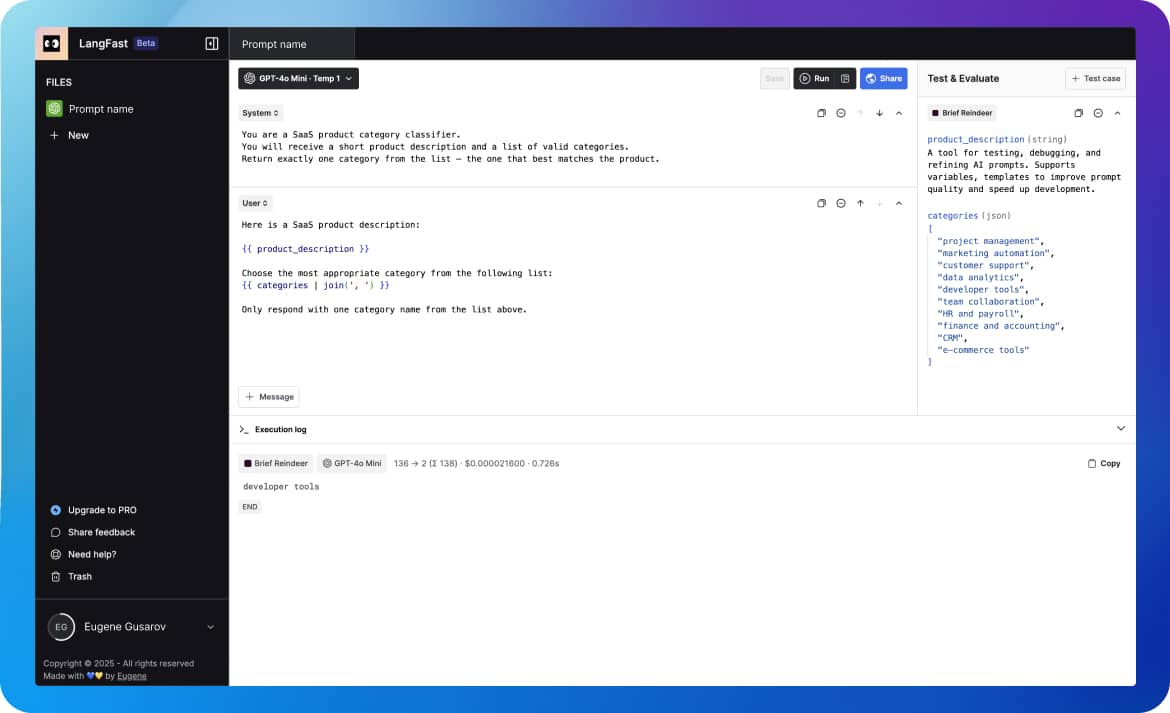
Task: Create a new test case via Test case button
Action: 1095,78
